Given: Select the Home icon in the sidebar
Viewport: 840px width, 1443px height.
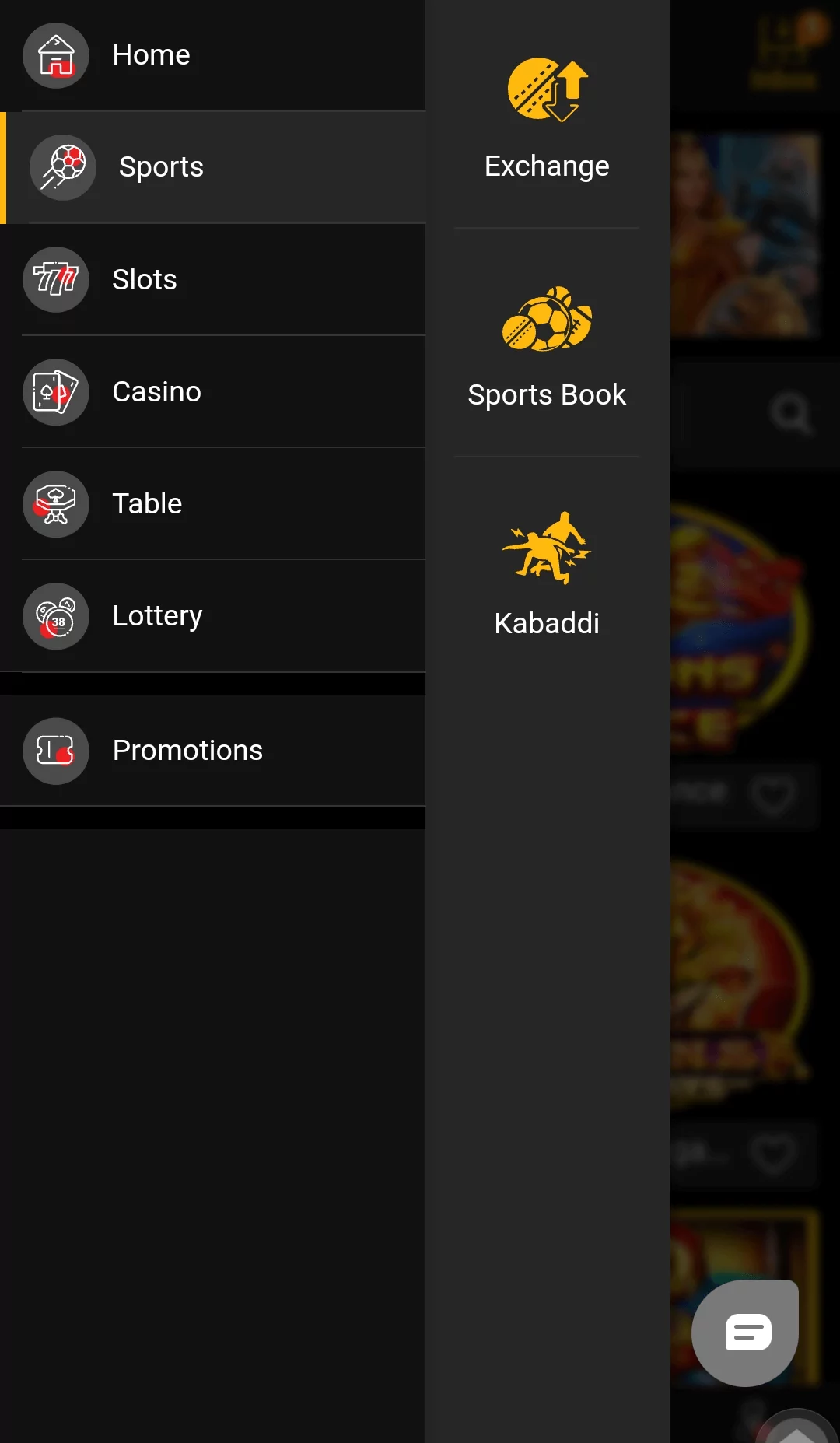Looking at the screenshot, I should (55, 55).
